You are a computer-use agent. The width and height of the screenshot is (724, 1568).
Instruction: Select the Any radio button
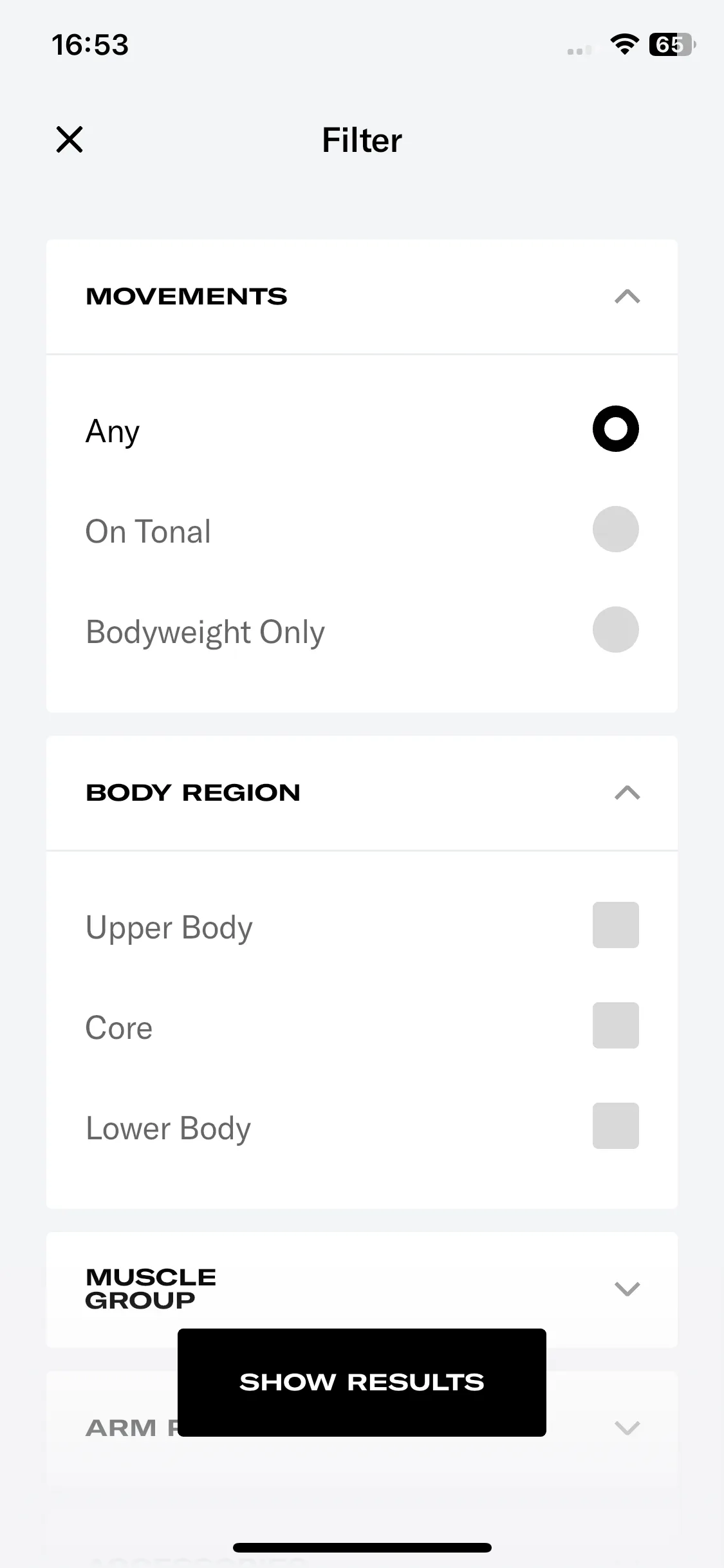point(615,429)
